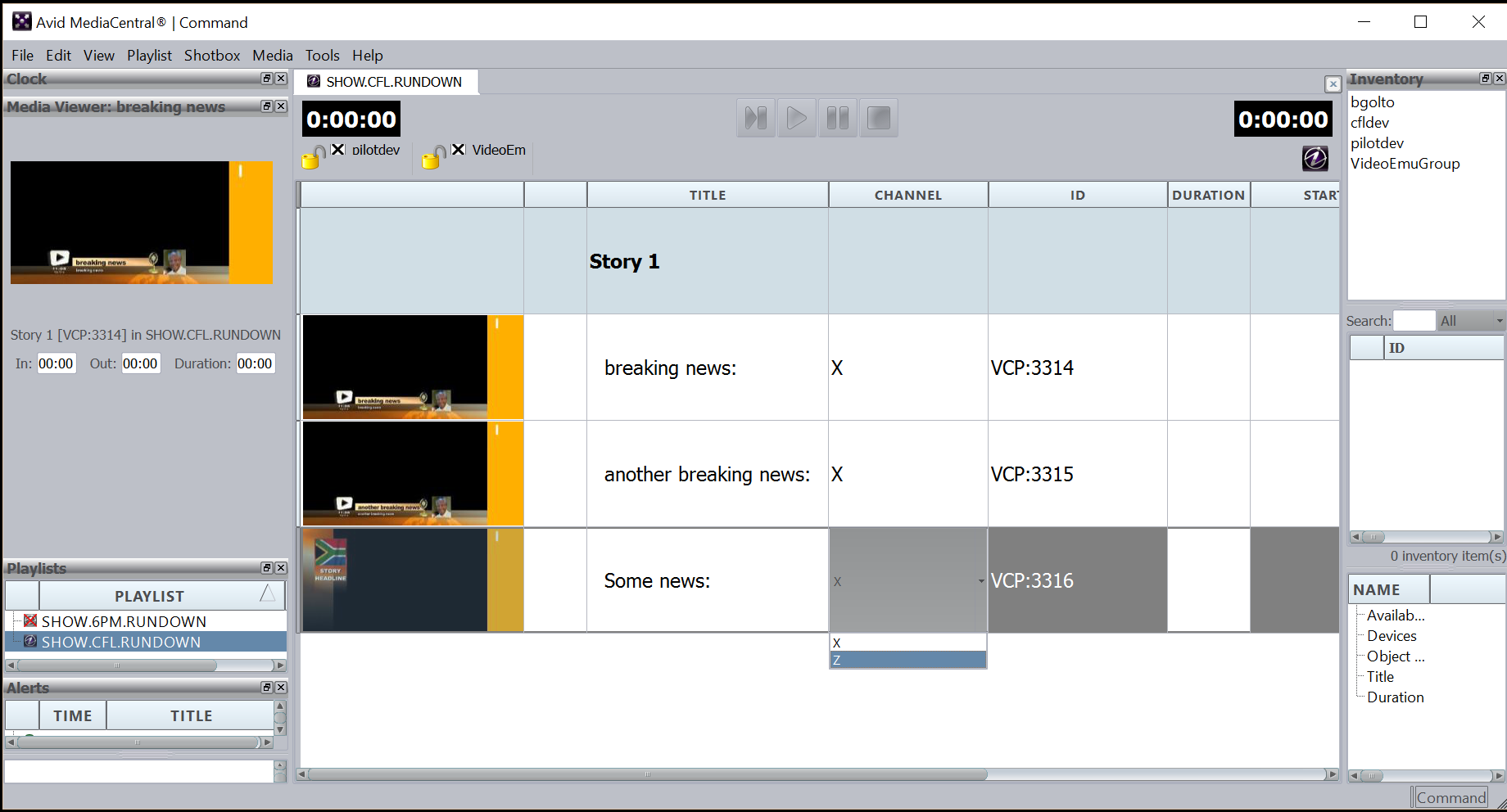Click the VCP:3314 ID cell
The height and width of the screenshot is (812, 1507).
(1078, 368)
